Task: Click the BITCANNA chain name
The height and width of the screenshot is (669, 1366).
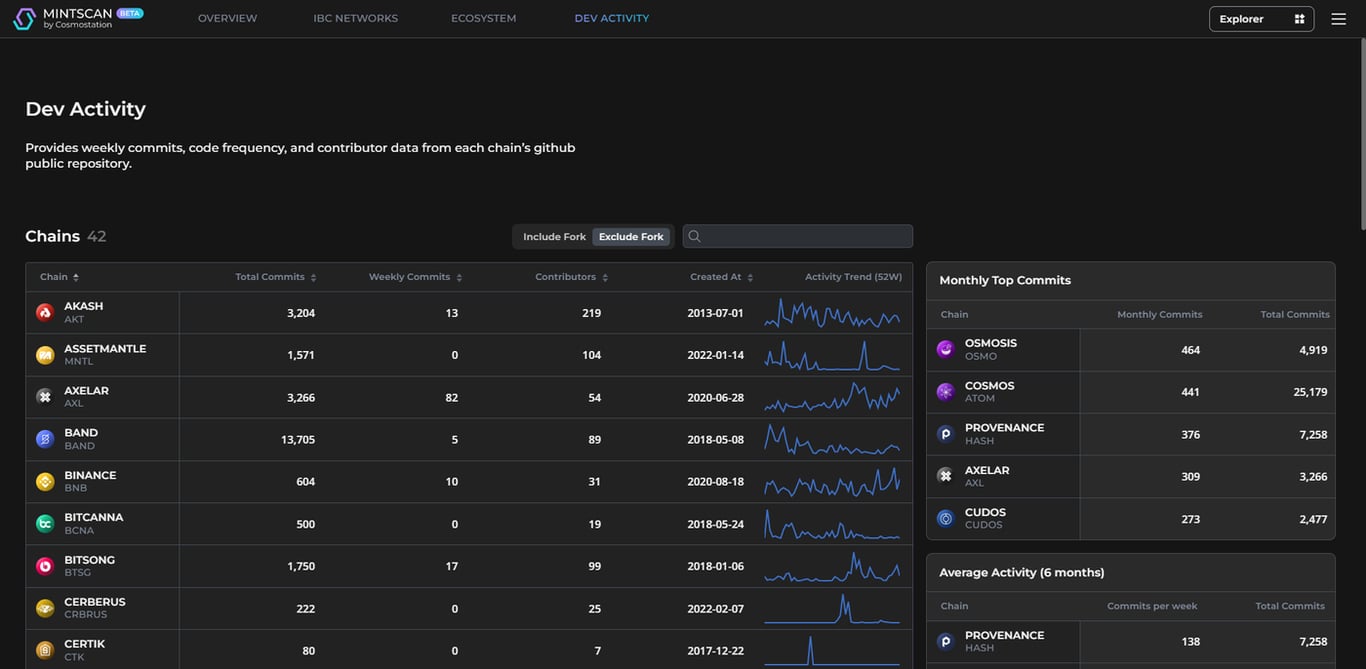Action: [94, 517]
